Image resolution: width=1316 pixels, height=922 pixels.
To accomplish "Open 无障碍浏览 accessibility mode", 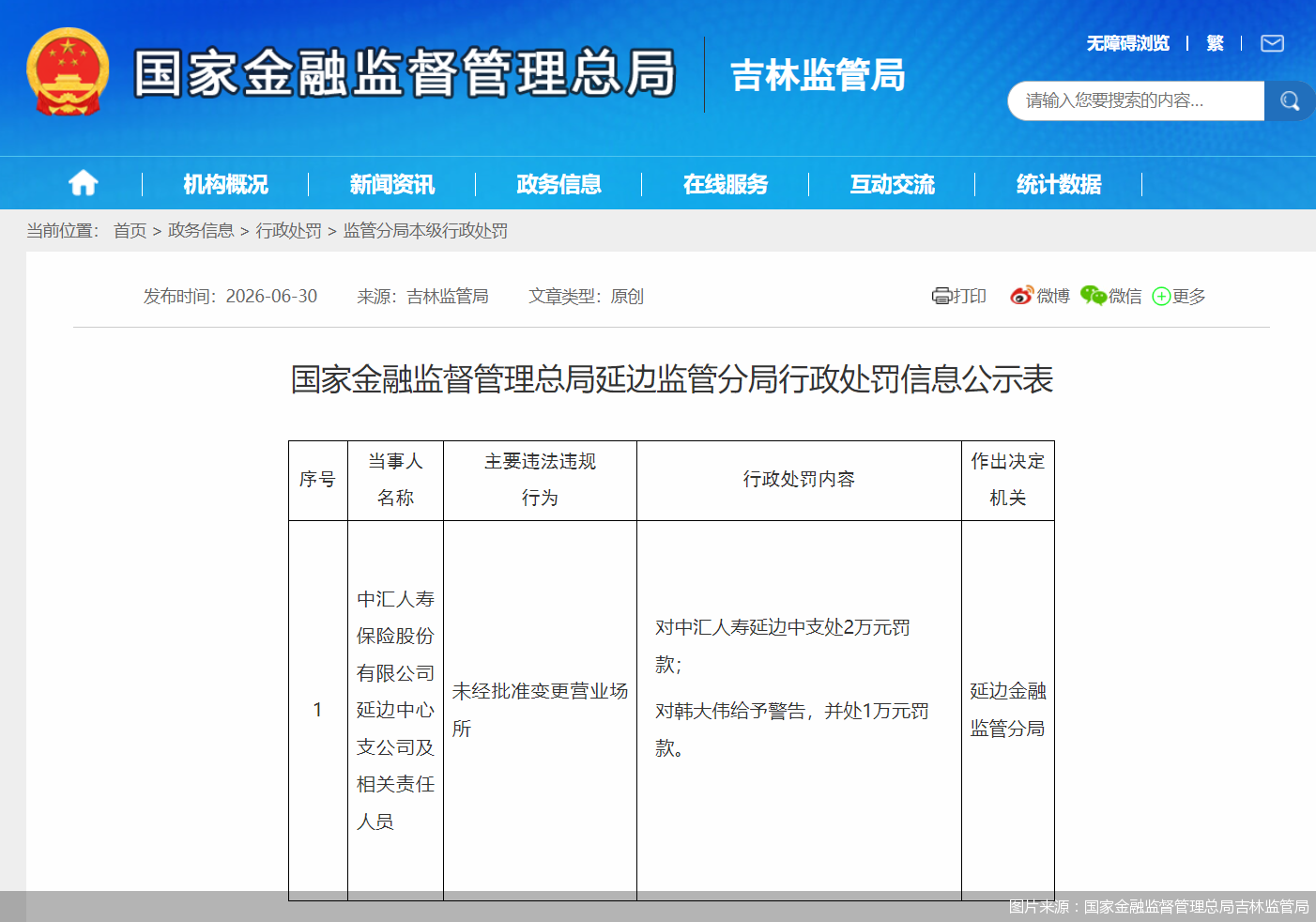I will click(x=1127, y=43).
